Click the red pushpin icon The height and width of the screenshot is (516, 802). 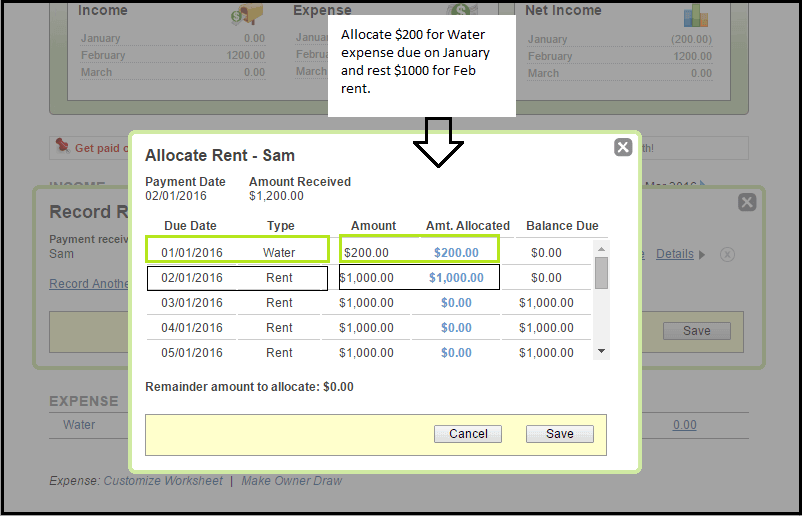point(62,146)
